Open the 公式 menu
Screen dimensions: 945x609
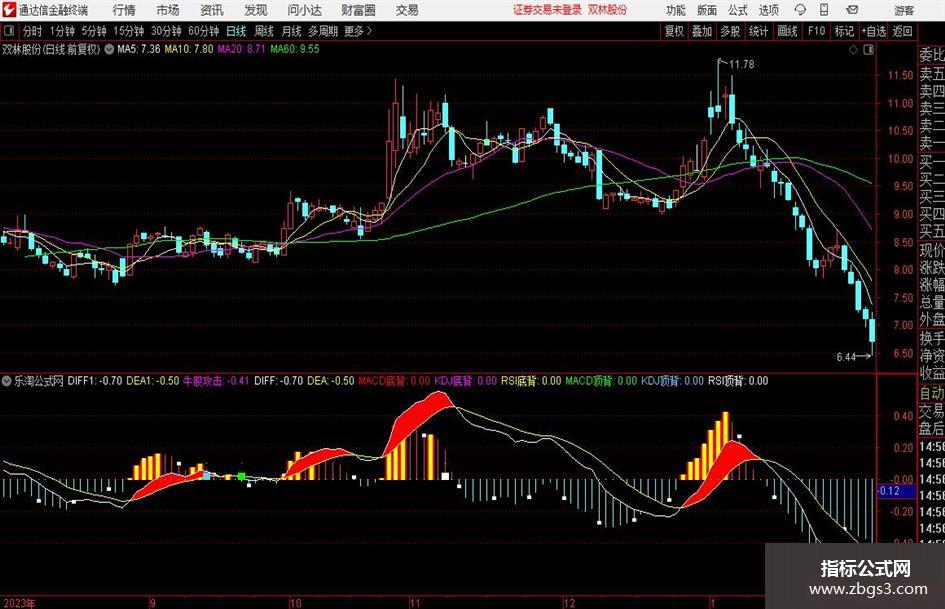click(737, 10)
